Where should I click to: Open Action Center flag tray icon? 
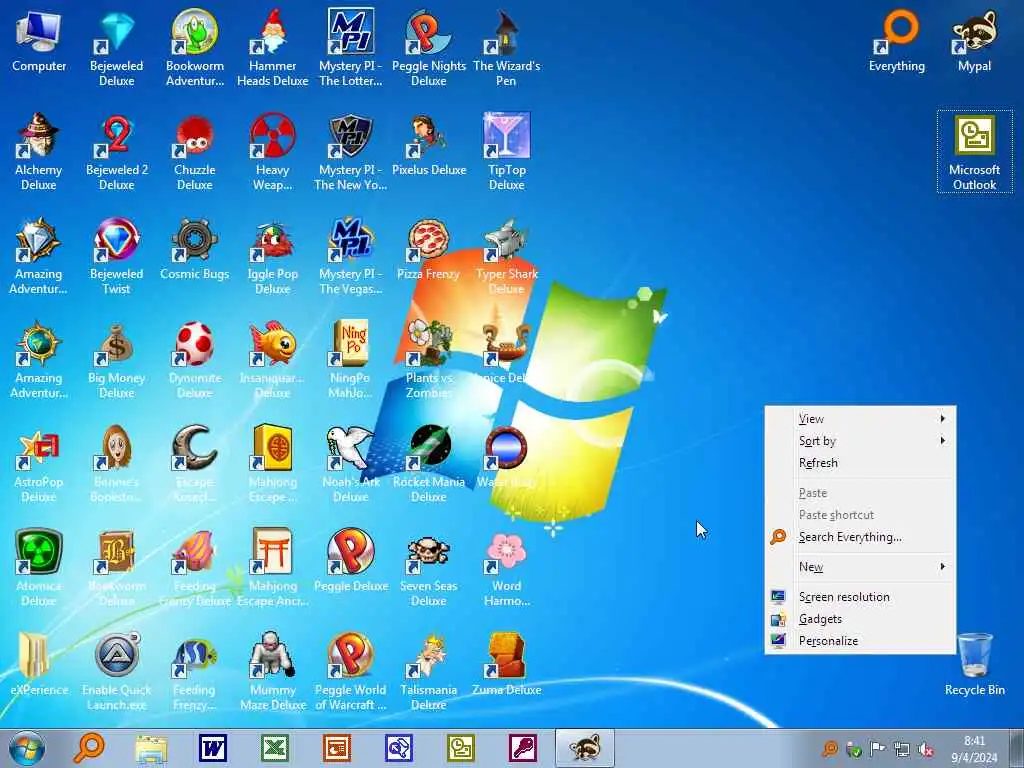(878, 749)
